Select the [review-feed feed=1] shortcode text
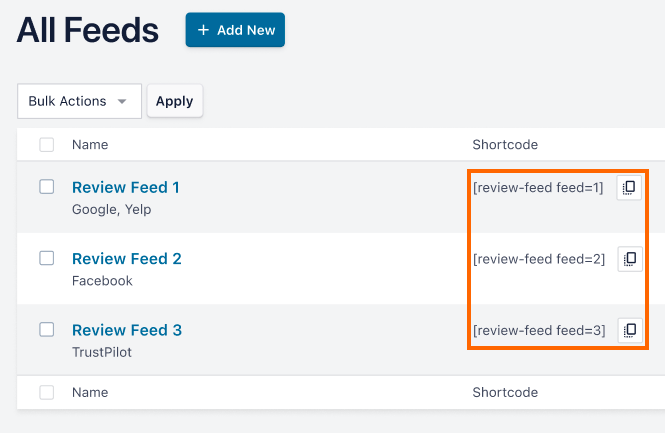 [x=538, y=188]
